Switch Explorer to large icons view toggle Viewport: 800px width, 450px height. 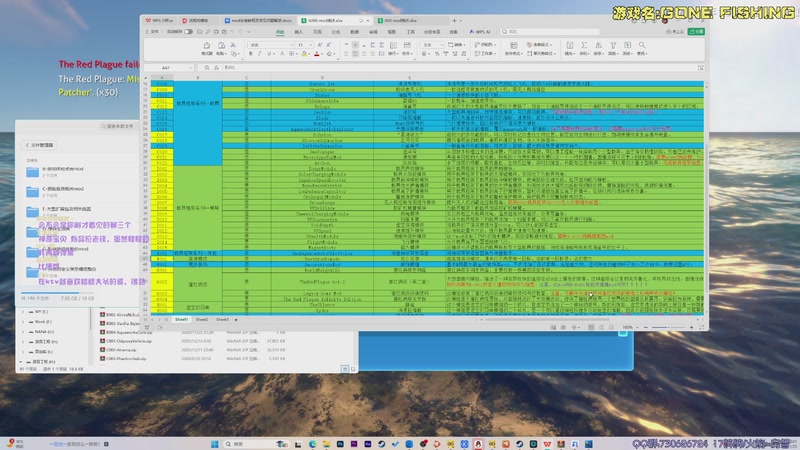(x=353, y=368)
